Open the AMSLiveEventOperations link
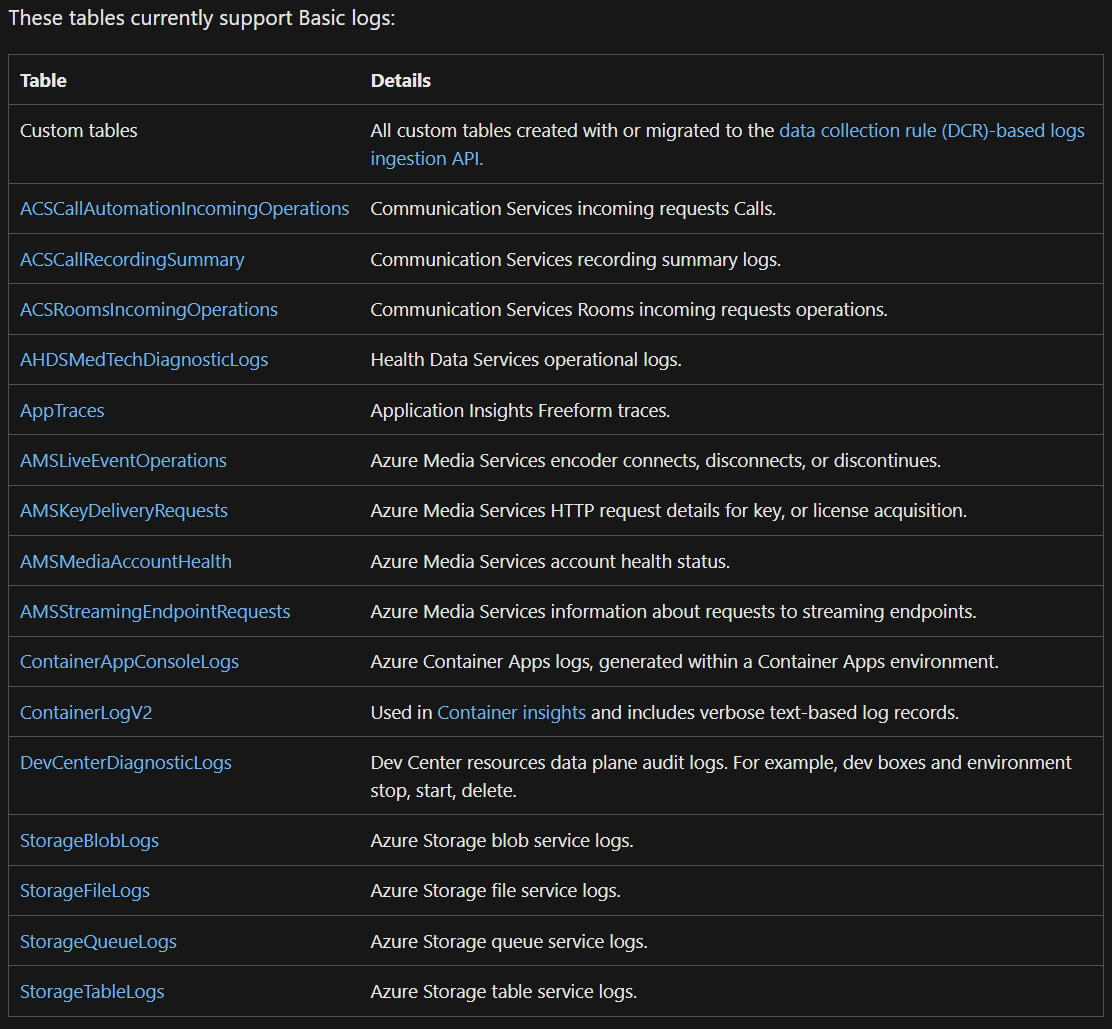 [x=123, y=461]
